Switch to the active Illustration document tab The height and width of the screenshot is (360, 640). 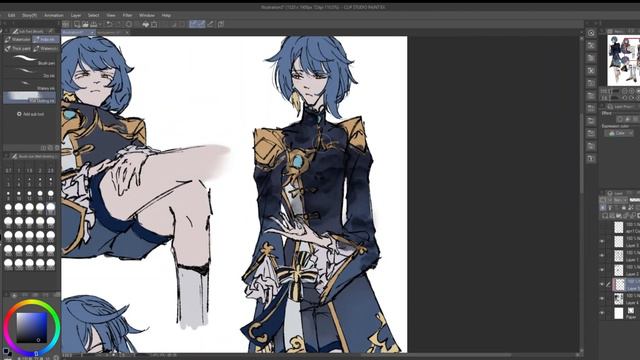point(78,32)
